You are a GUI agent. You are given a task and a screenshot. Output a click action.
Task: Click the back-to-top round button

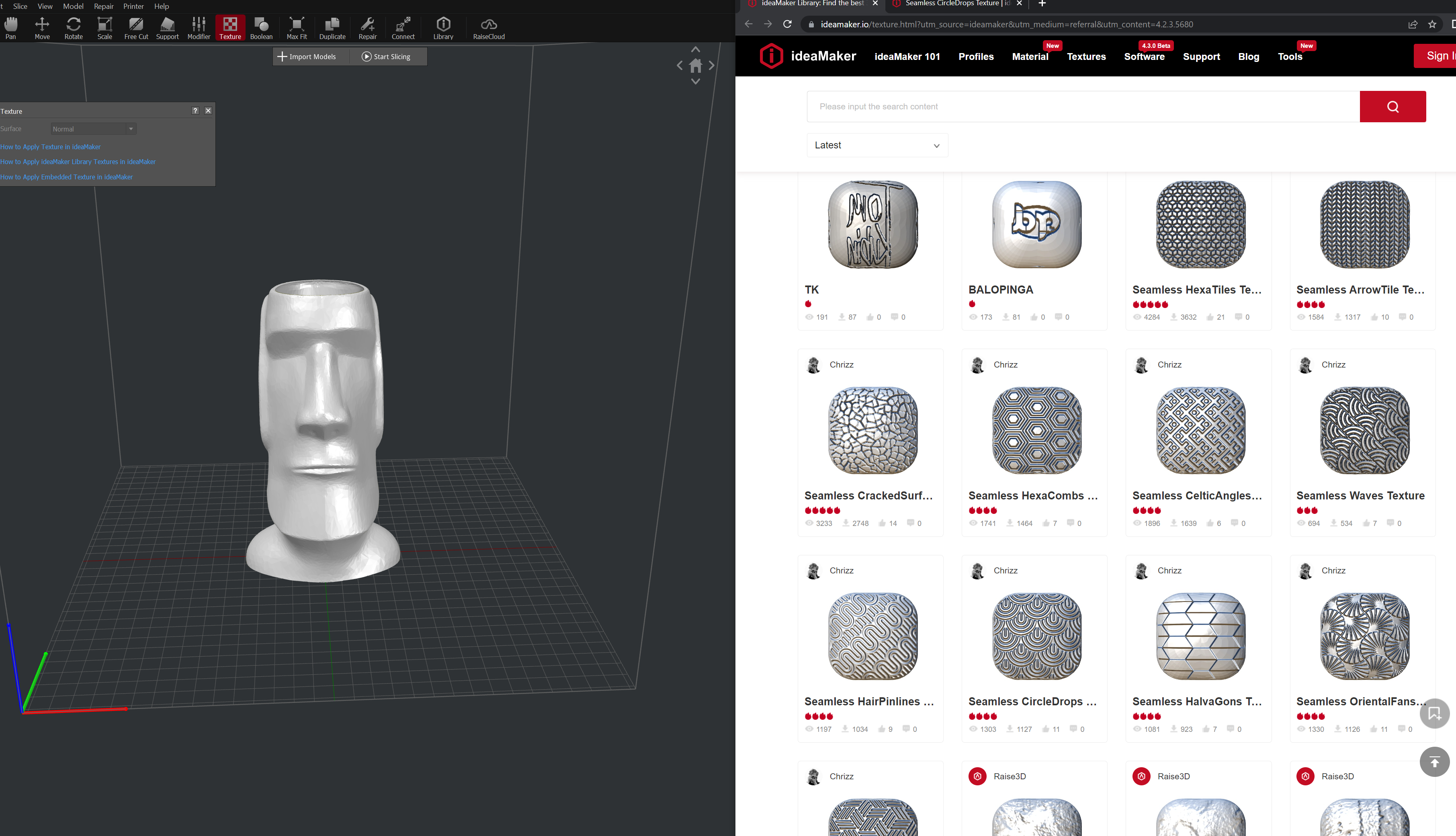pos(1434,762)
